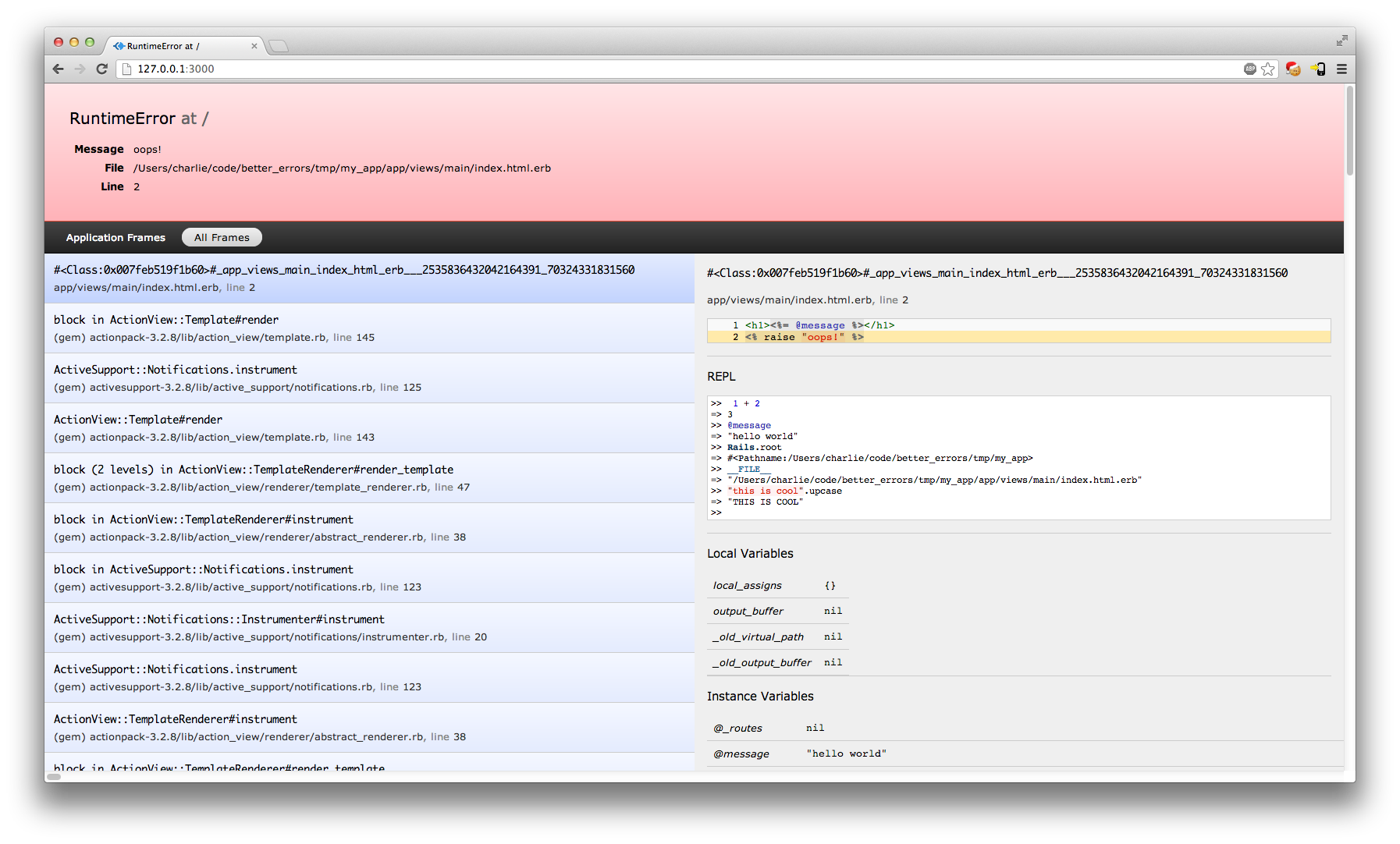
Task: Close the RuntimeError tab with its X
Action: click(x=254, y=46)
